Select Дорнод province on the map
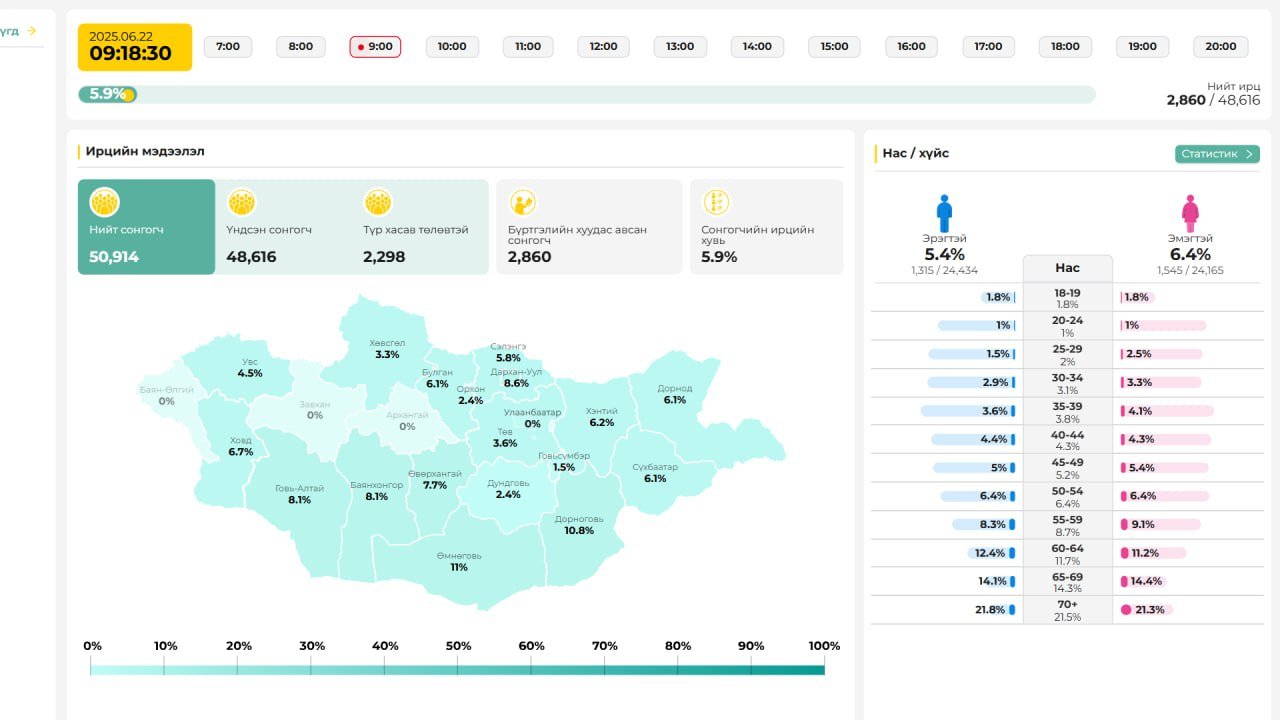 675,394
